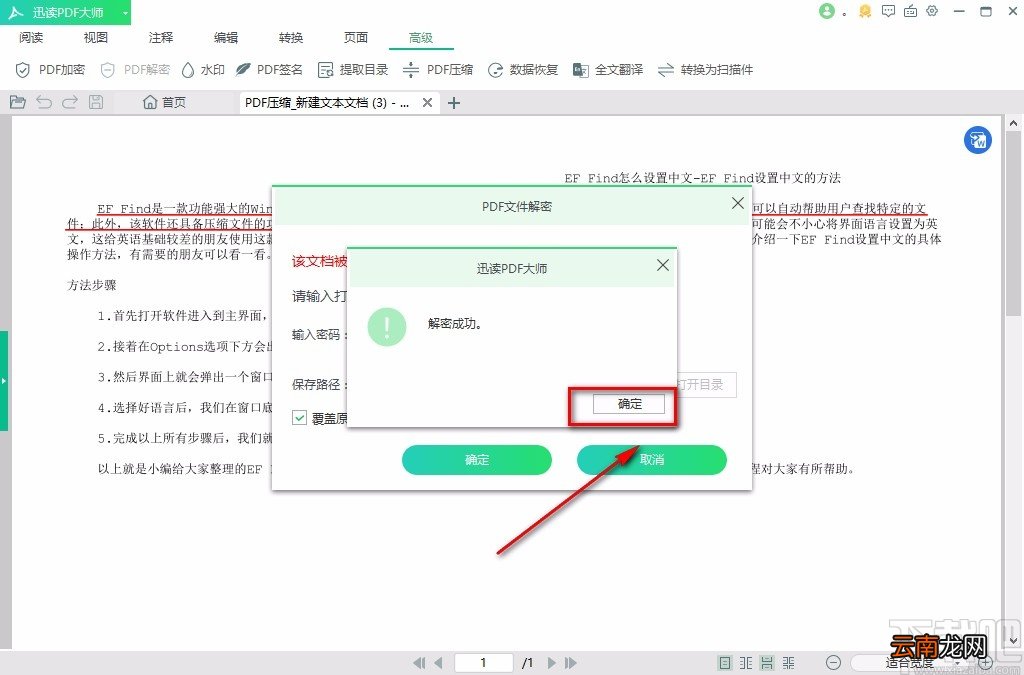The height and width of the screenshot is (675, 1024).
Task: Click the scrollbar down arrow
Action: [1013, 640]
